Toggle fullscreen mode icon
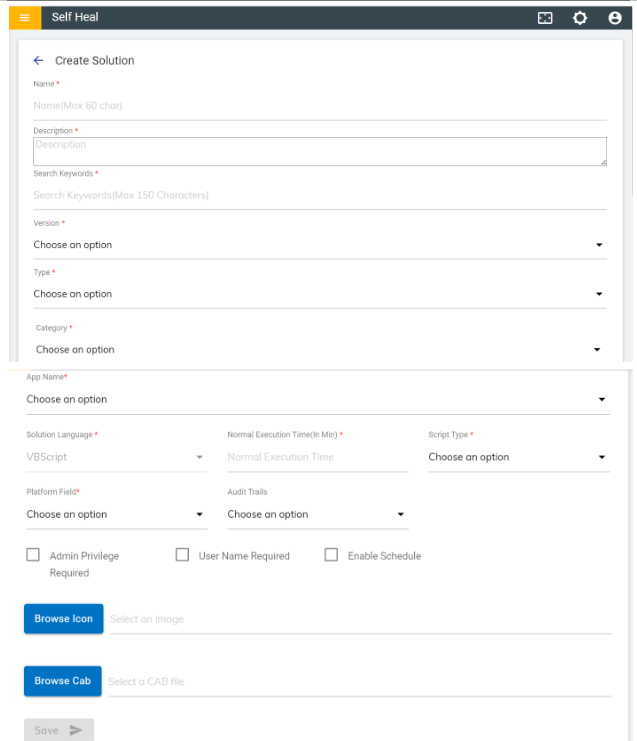637x741 pixels. tap(545, 18)
